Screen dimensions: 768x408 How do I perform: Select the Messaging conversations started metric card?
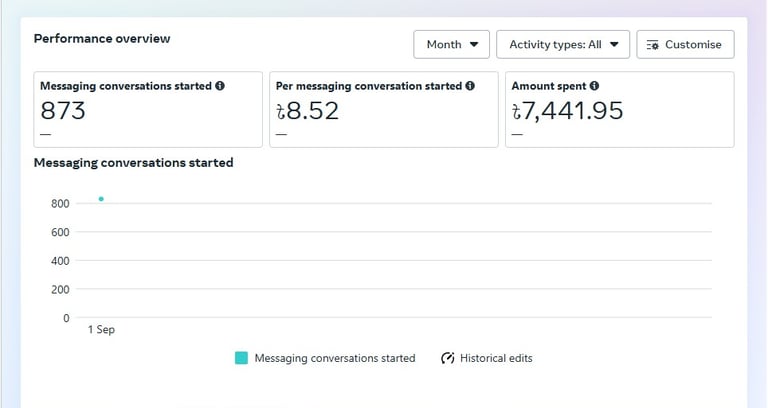click(148, 109)
